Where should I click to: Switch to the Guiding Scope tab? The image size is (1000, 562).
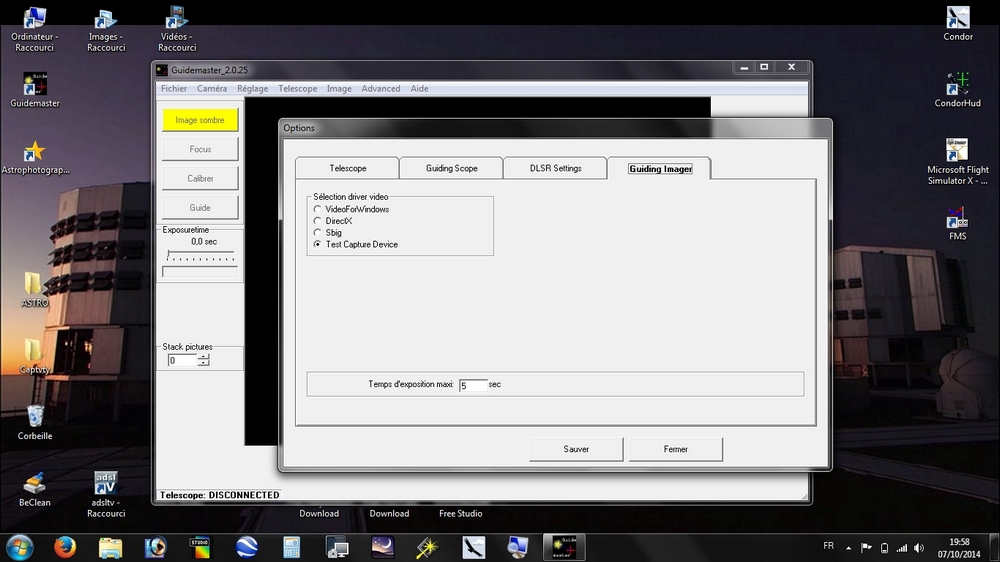452,168
